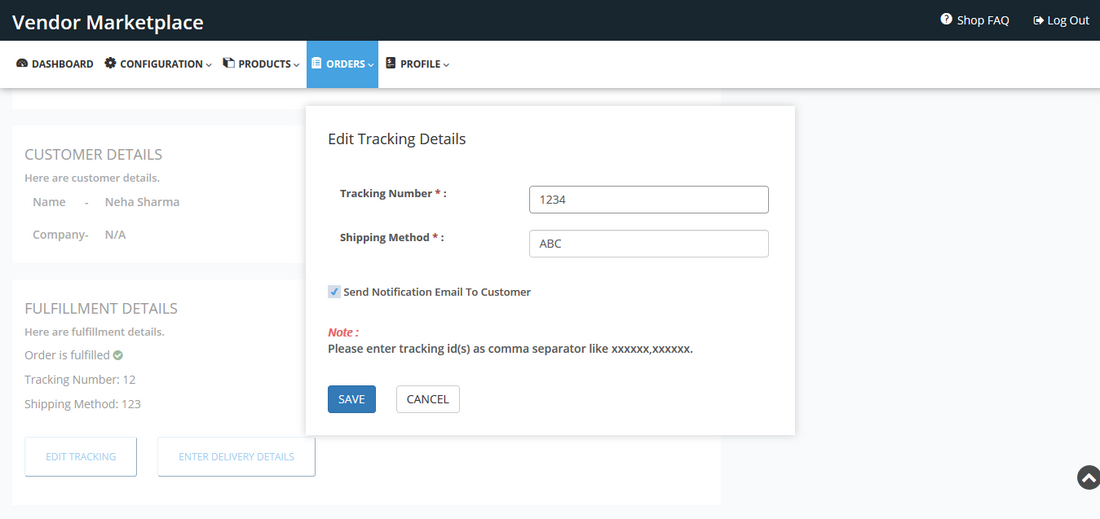
Task: Click the Shop FAQ question mark icon
Action: coord(946,20)
